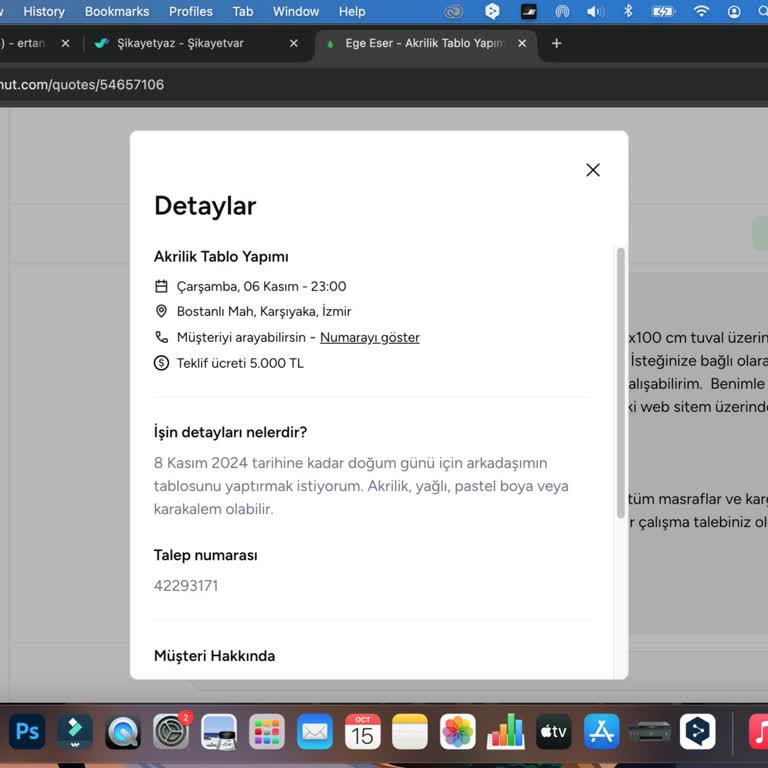The width and height of the screenshot is (768, 768).
Task: Launch Photoshop from the dock
Action: 28,732
